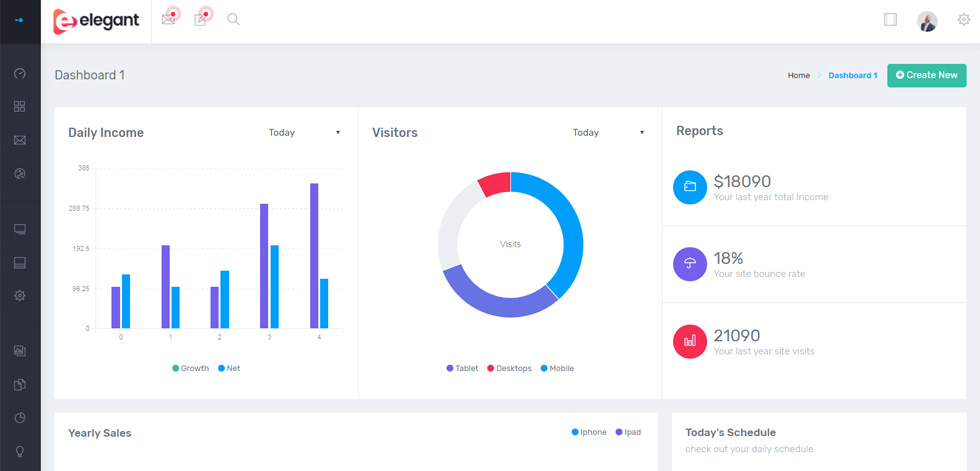Click the "18%" bounce rate value

pos(728,259)
